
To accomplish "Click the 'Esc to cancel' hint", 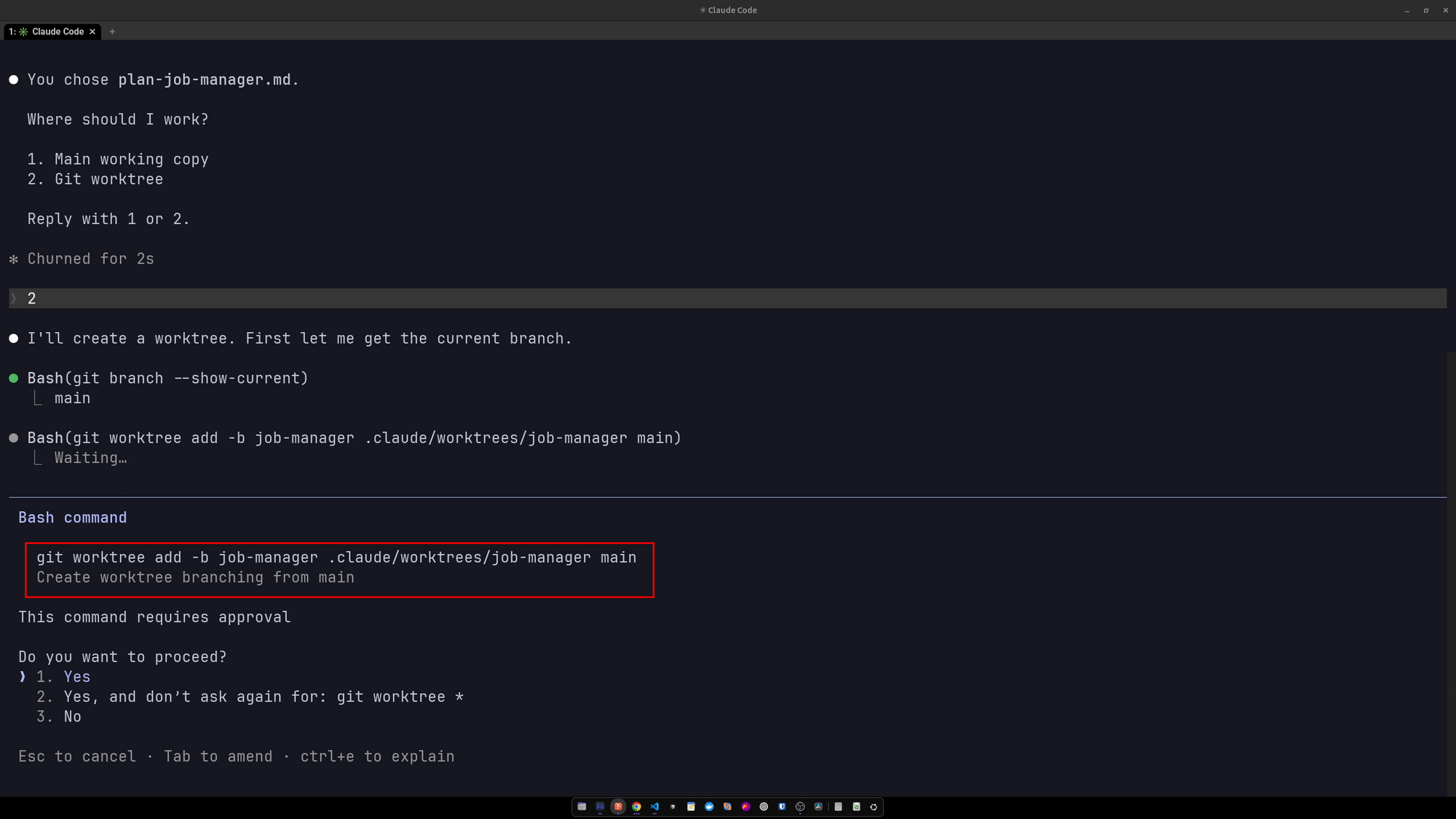I will coord(77,756).
